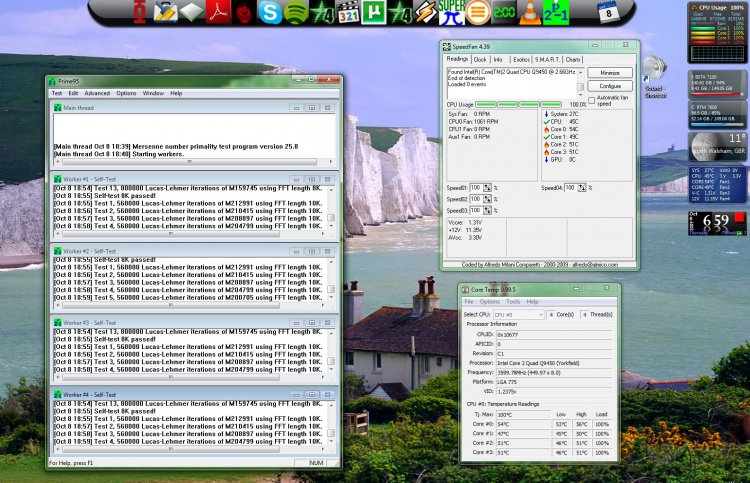Click the white chip icon in dock
The width and height of the screenshot is (750, 483).
tap(191, 12)
